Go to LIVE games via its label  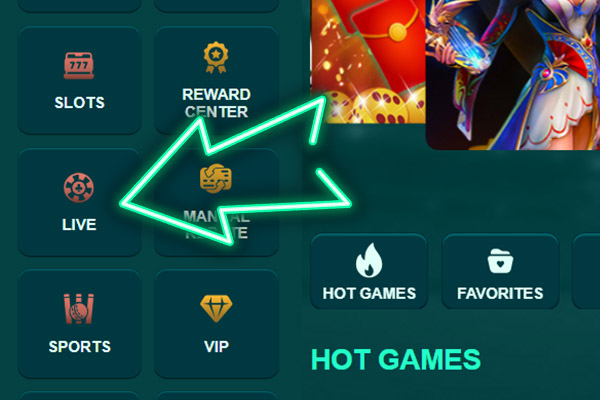[79, 225]
